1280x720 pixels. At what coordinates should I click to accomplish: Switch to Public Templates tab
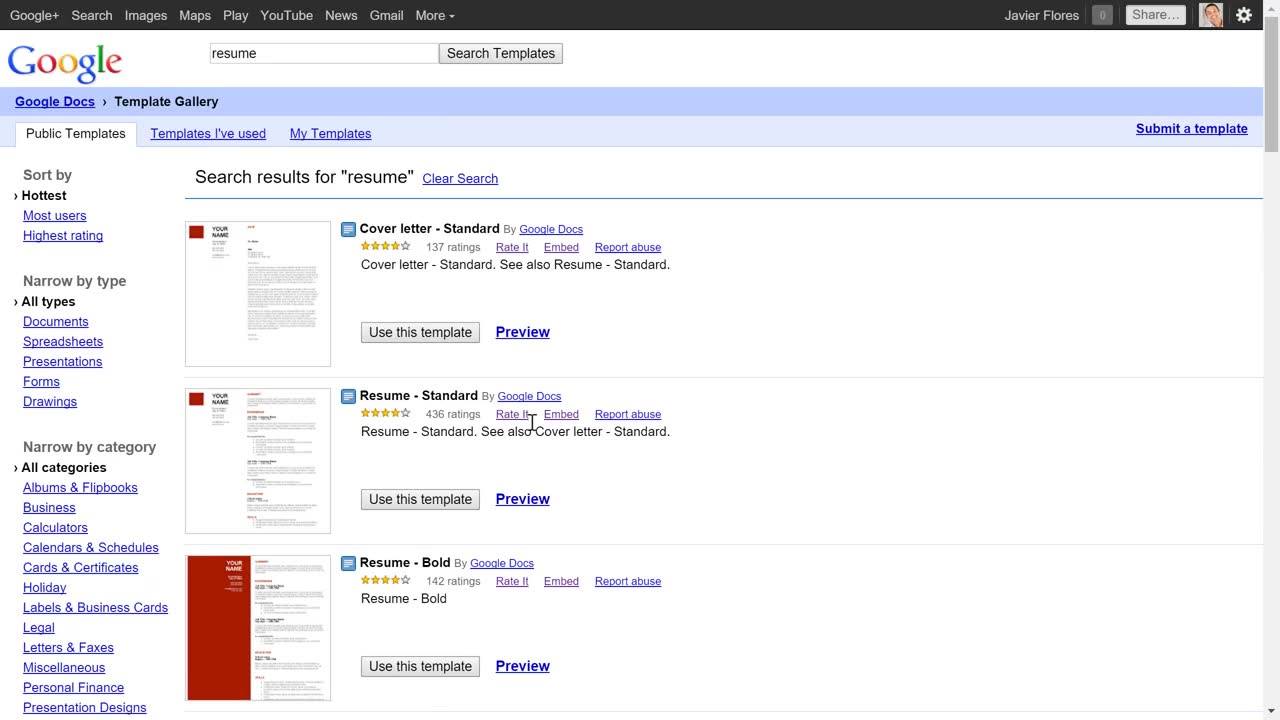tap(76, 134)
